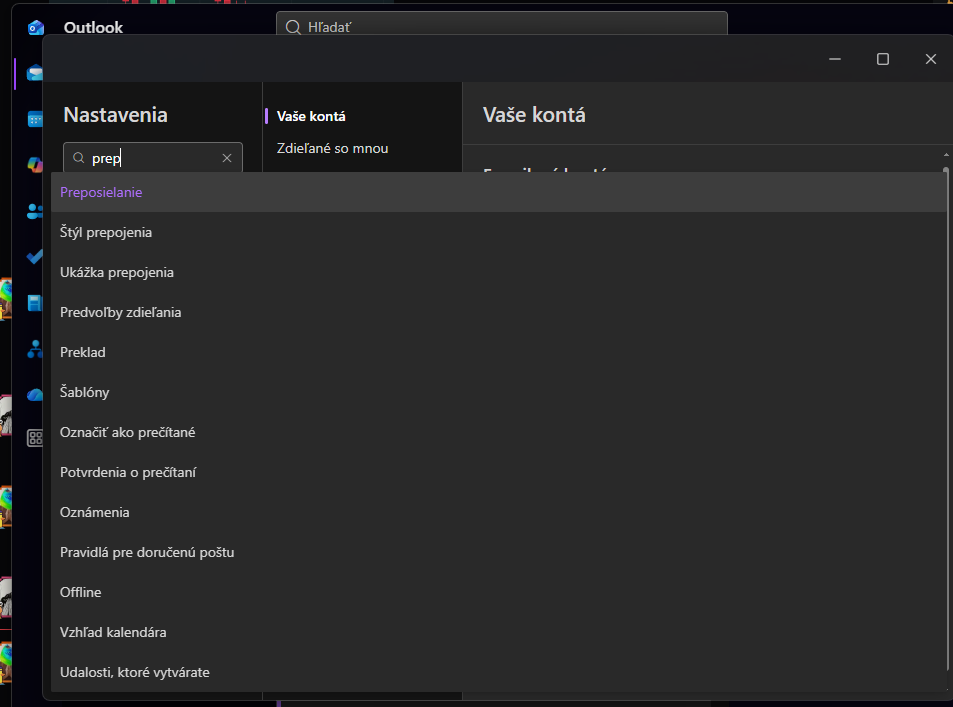
Task: Switch to Zdieľané so mnou tab
Action: 332,148
